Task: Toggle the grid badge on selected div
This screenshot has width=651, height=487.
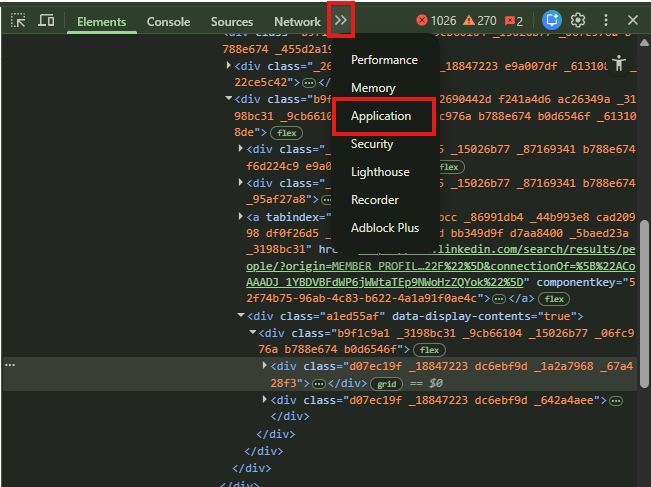Action: tap(387, 384)
